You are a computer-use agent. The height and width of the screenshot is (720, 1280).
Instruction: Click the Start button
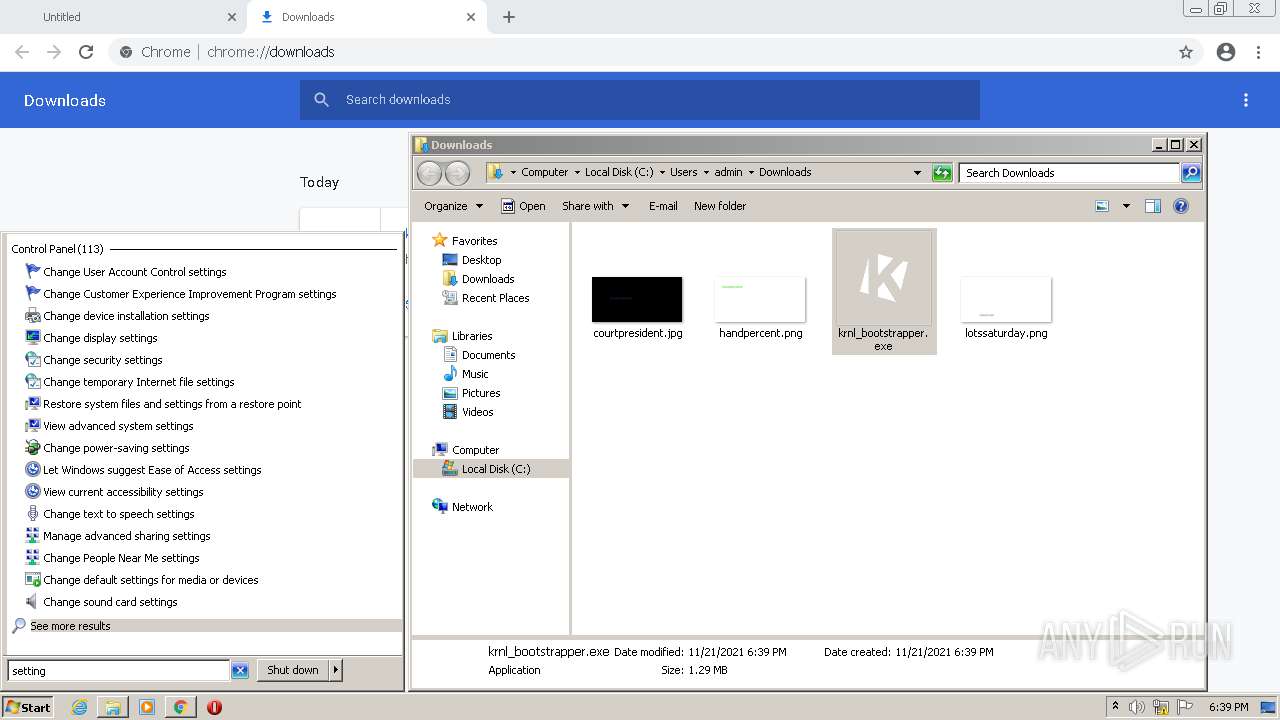(x=28, y=707)
